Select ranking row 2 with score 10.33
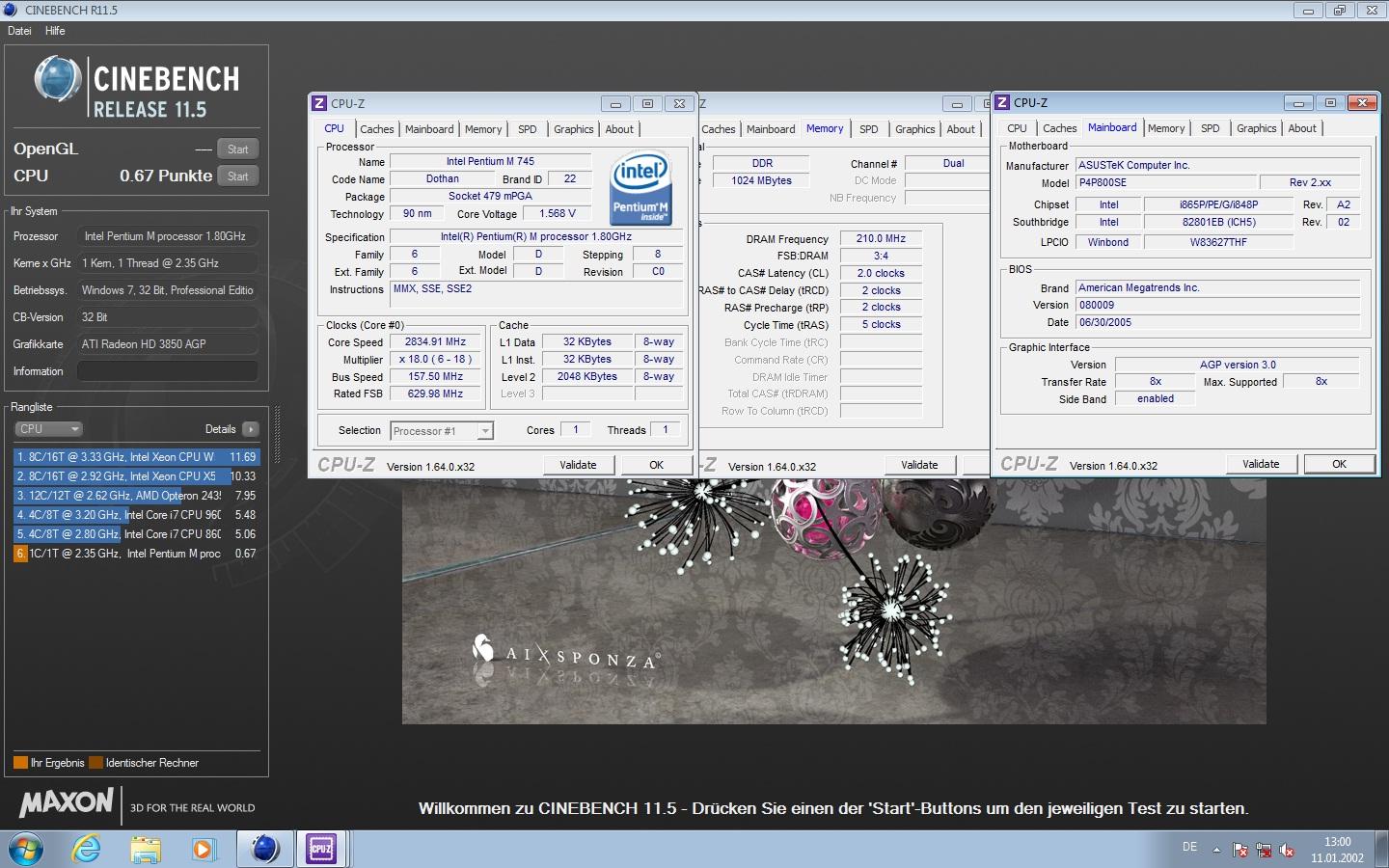The width and height of the screenshot is (1389, 868). click(x=137, y=476)
